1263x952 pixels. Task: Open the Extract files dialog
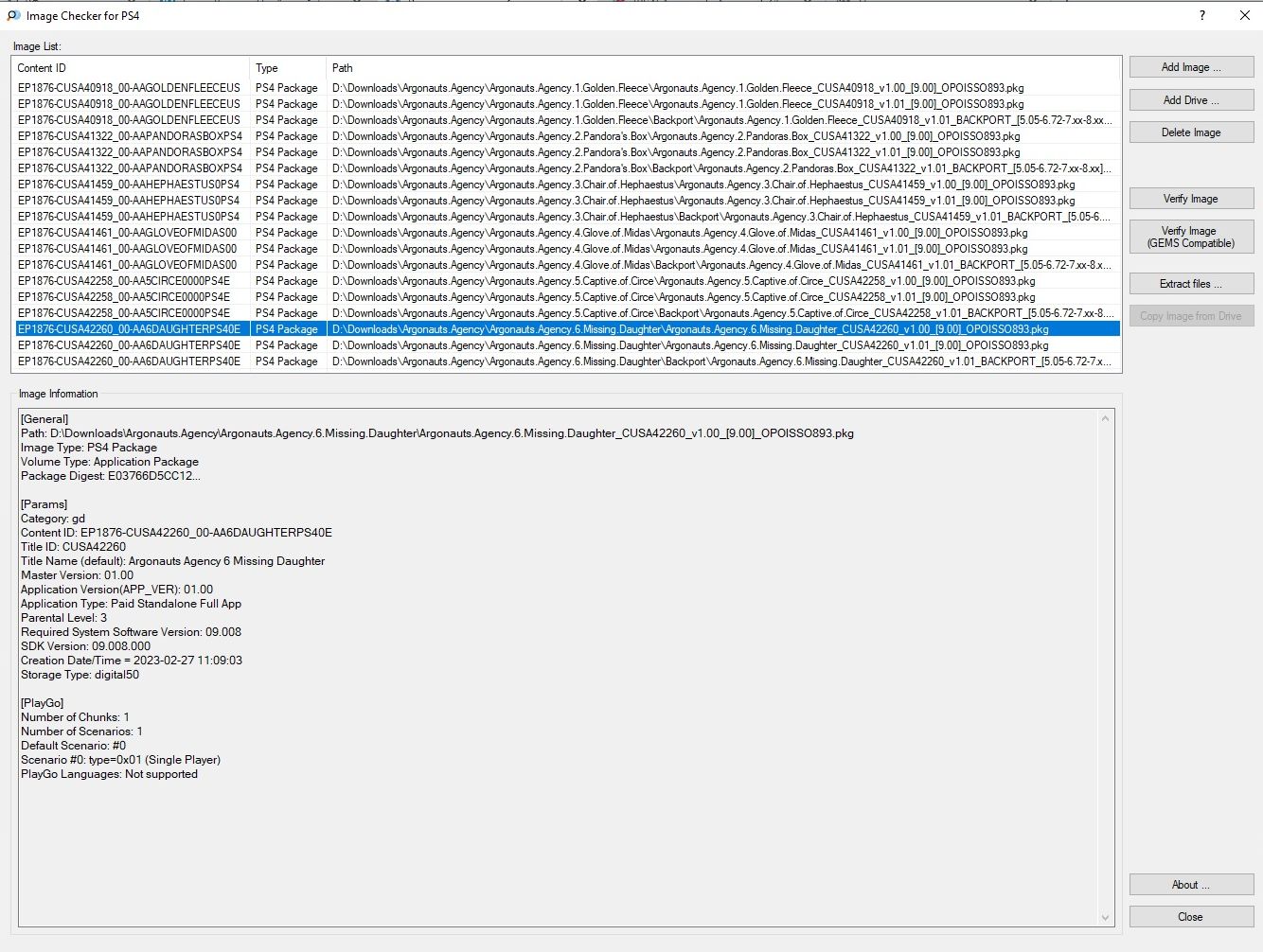1190,284
